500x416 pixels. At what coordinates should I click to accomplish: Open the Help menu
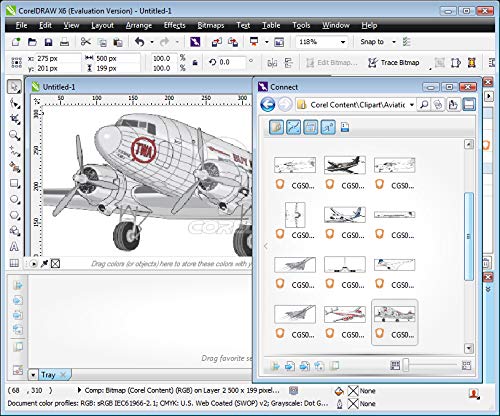click(x=369, y=25)
